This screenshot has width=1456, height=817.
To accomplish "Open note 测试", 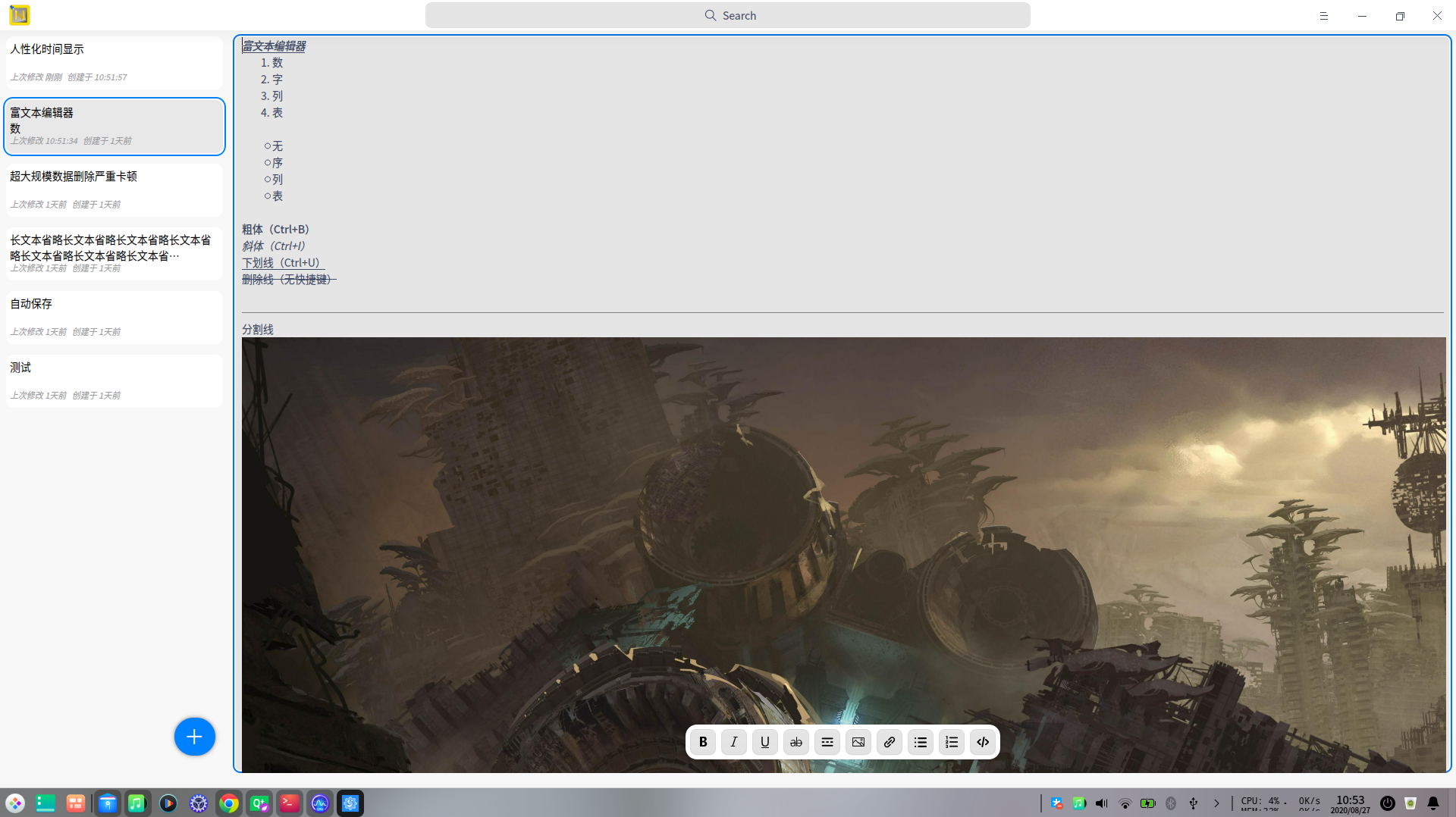I will coord(115,381).
